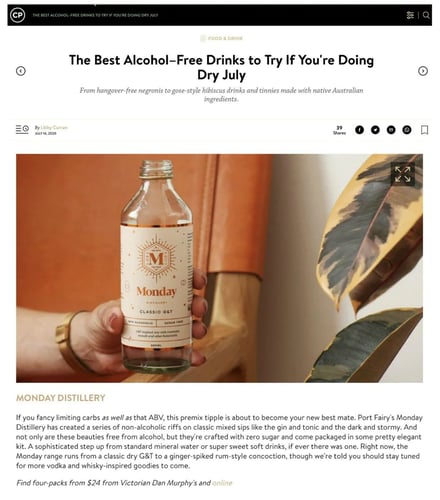Click the CP logo in header

[x=17, y=15]
